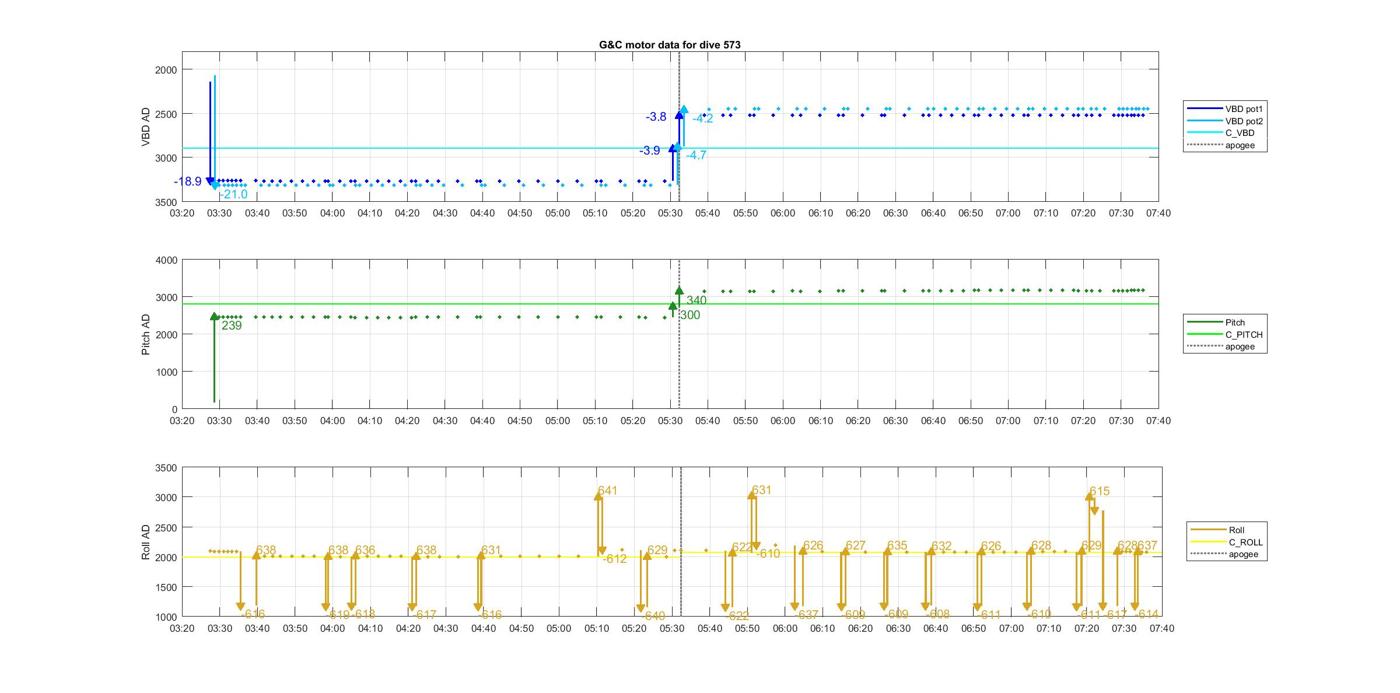Screen dimensions: 1400x693
Task: Click '2000' tick on the VBD axis
Action: click(x=165, y=69)
